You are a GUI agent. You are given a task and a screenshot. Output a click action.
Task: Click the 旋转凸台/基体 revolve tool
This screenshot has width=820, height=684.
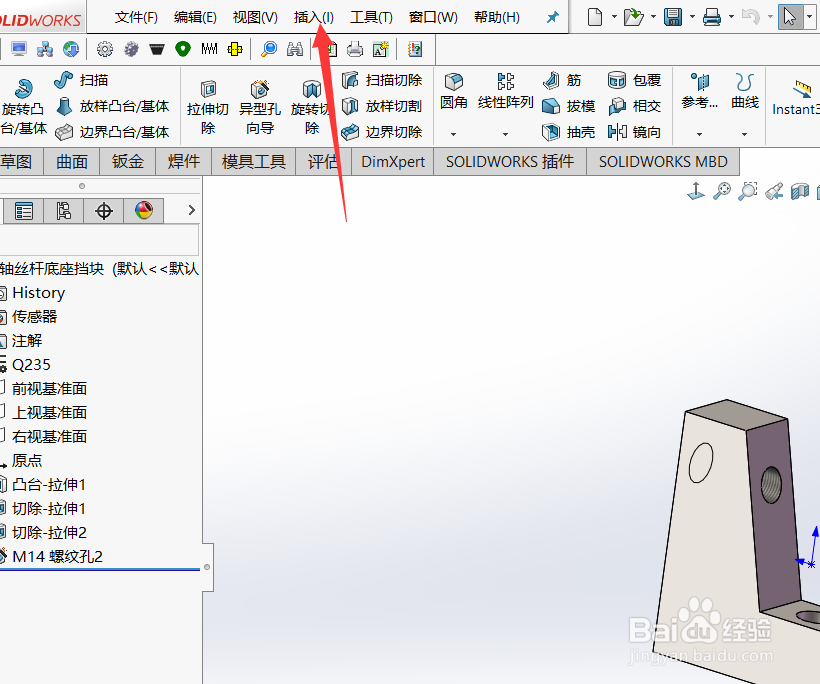coord(24,107)
